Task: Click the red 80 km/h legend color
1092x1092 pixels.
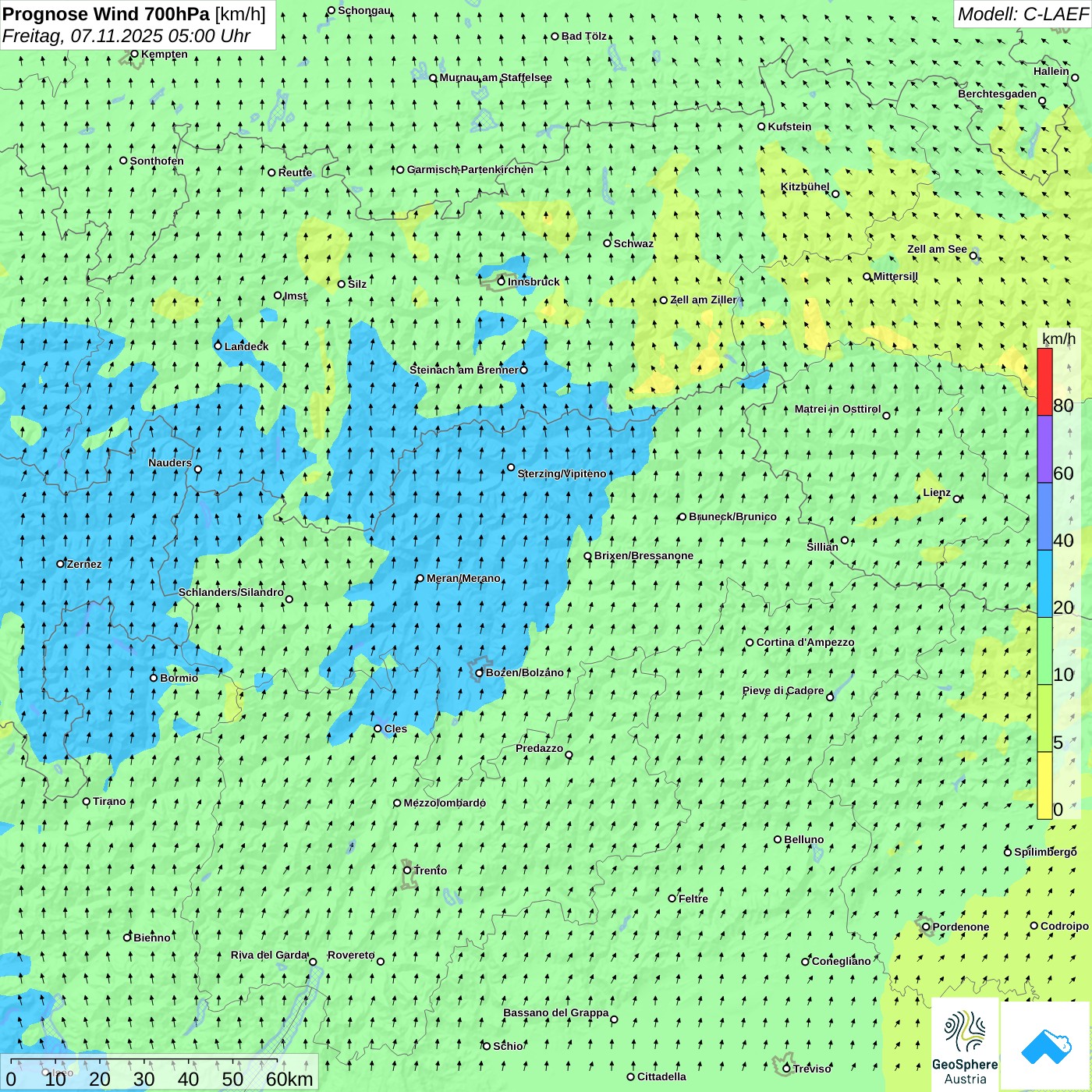Action: [1044, 381]
